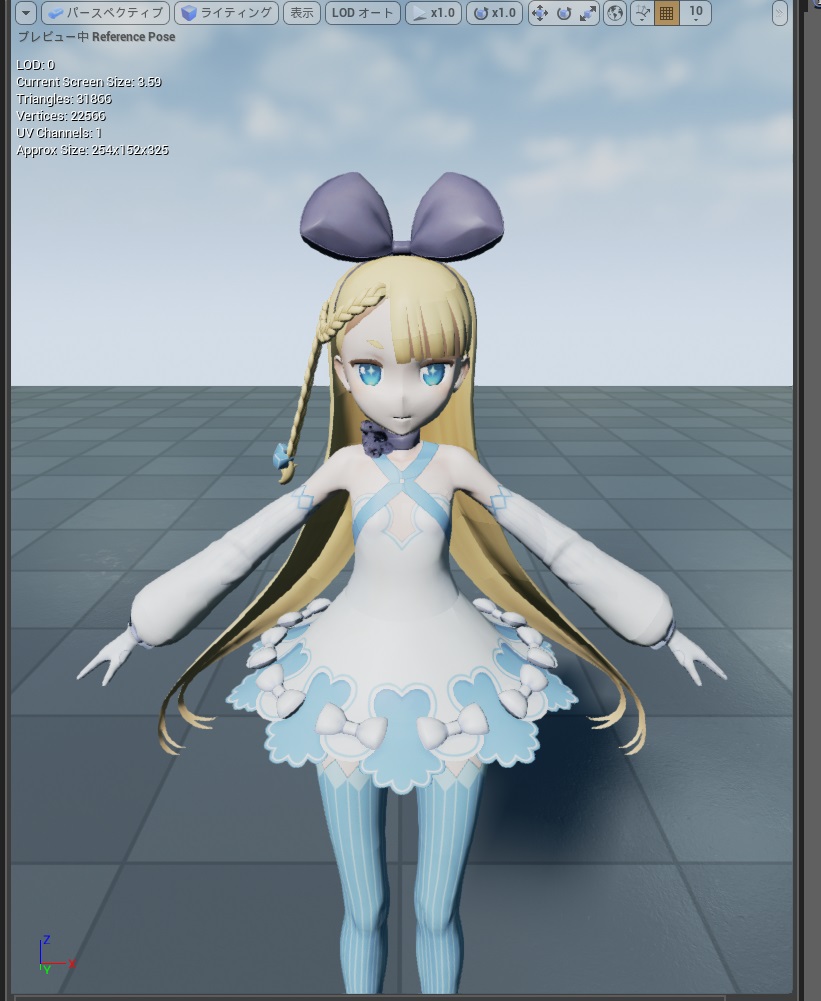Open the viewport options arrow menu
The image size is (821, 1001).
tap(24, 13)
